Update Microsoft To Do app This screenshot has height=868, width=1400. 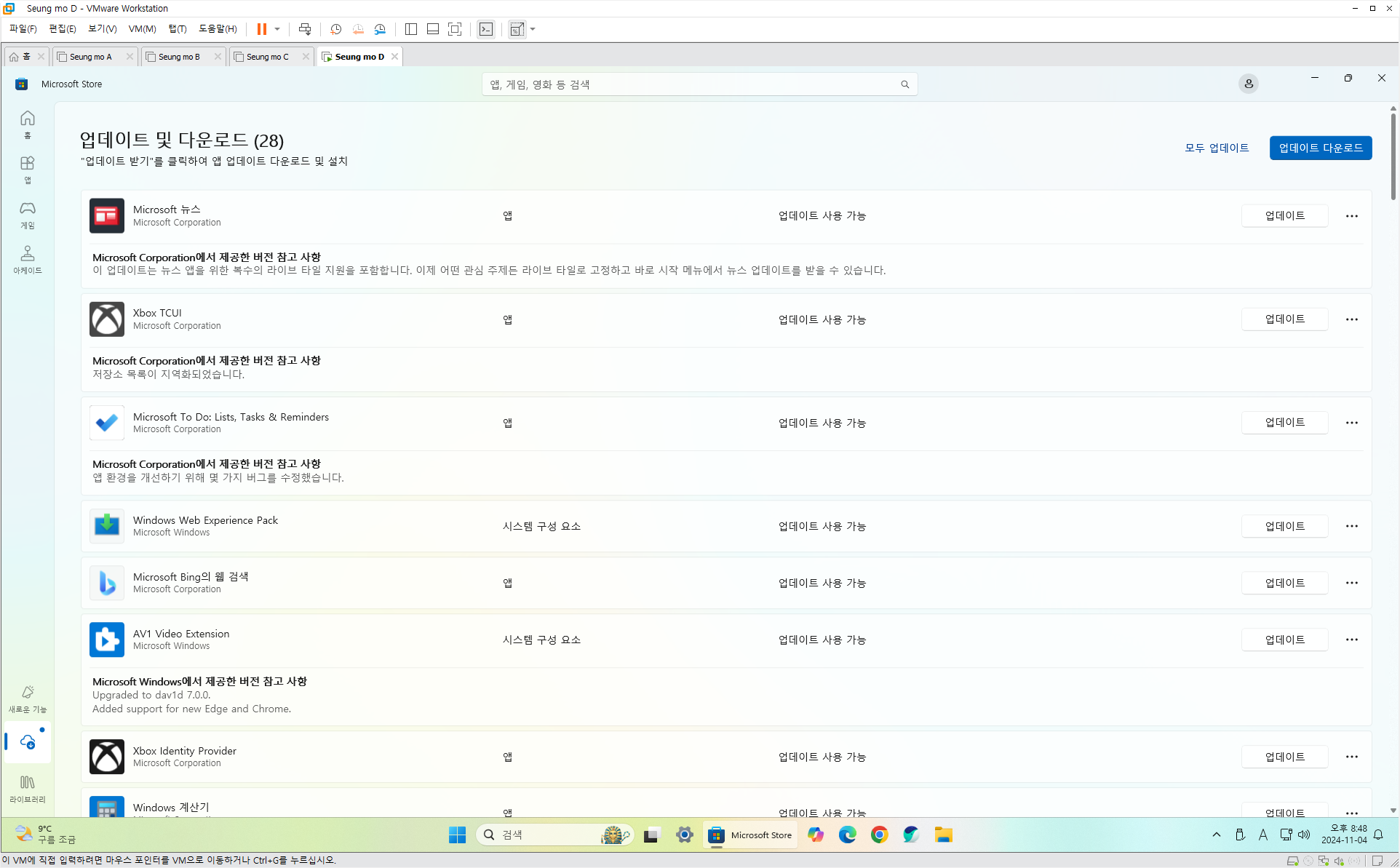(x=1284, y=423)
